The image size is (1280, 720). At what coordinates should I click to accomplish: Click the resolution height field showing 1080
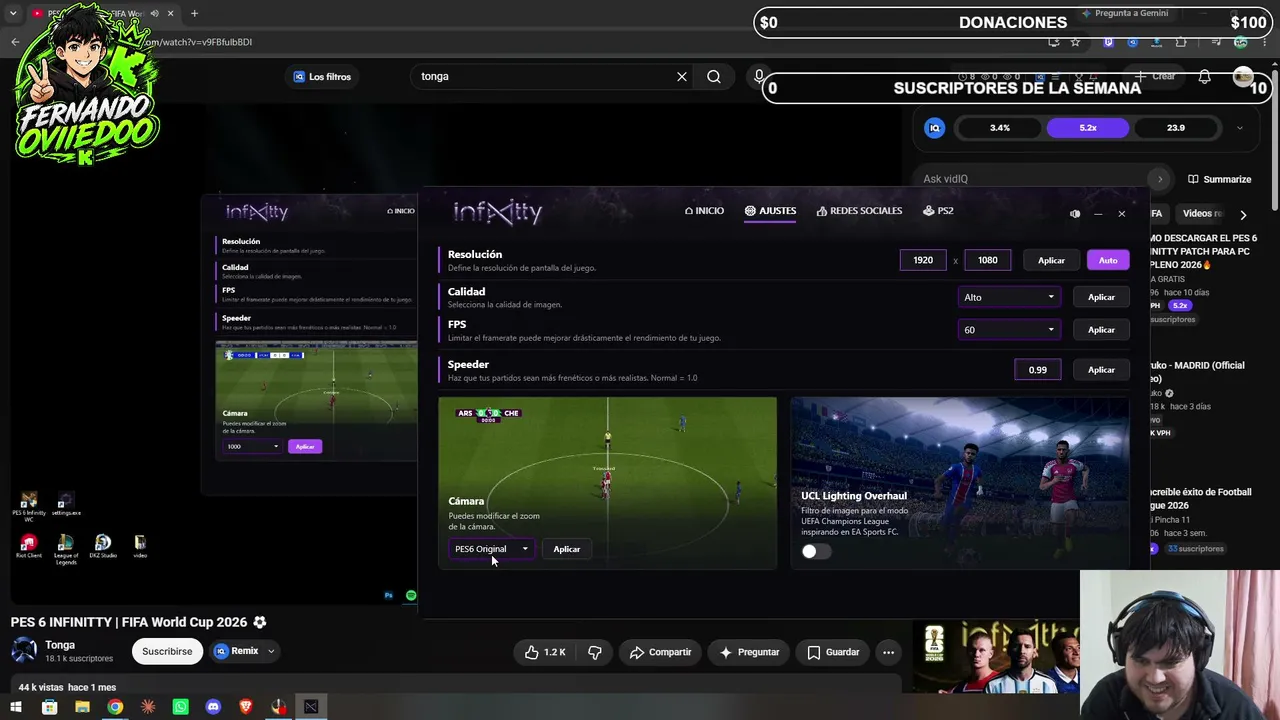click(988, 260)
